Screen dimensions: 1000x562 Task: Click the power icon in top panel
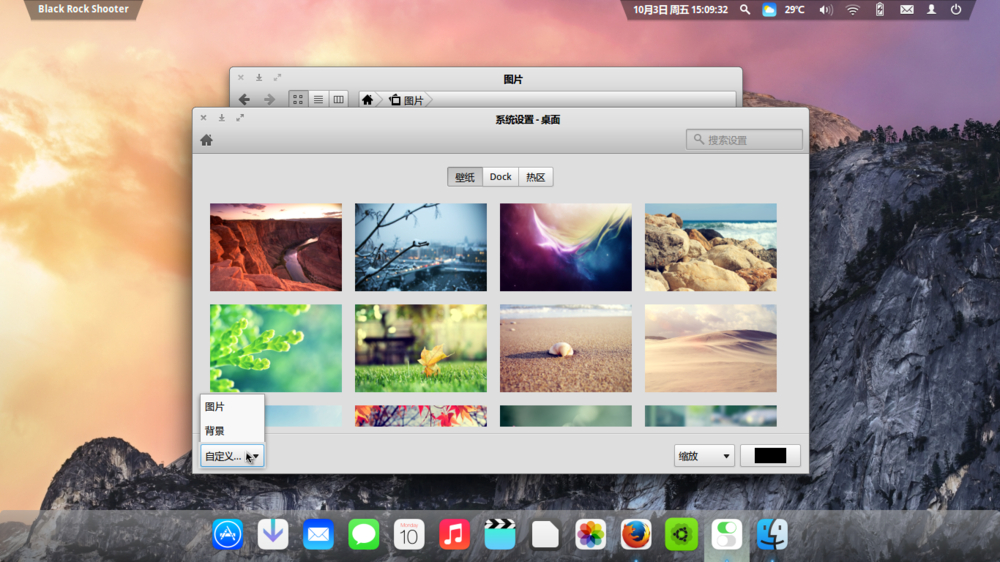pos(956,10)
